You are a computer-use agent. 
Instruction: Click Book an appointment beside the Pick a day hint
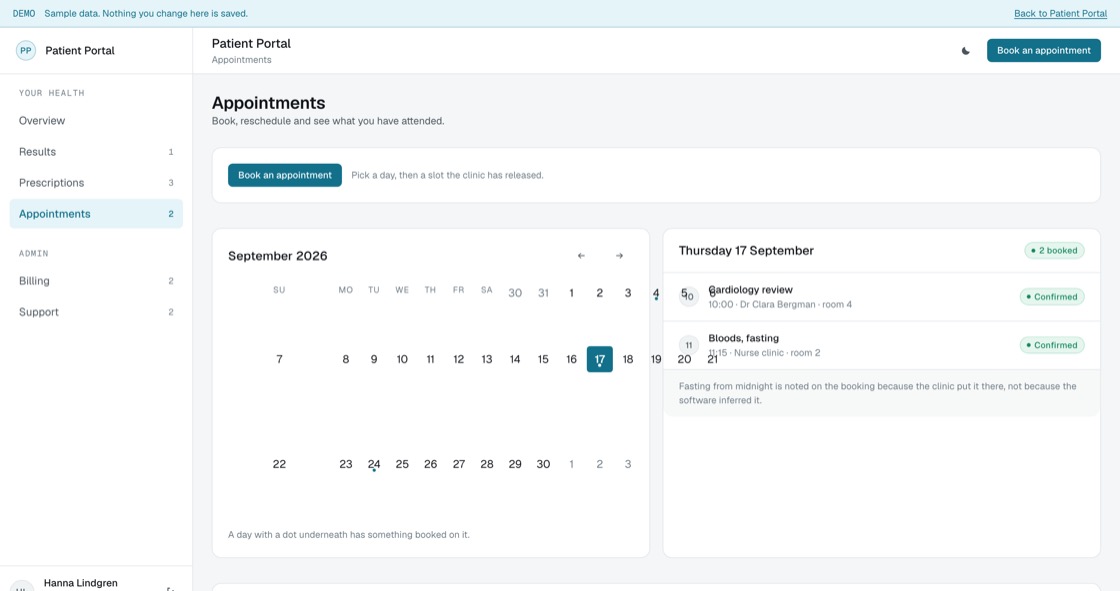[x=285, y=175]
